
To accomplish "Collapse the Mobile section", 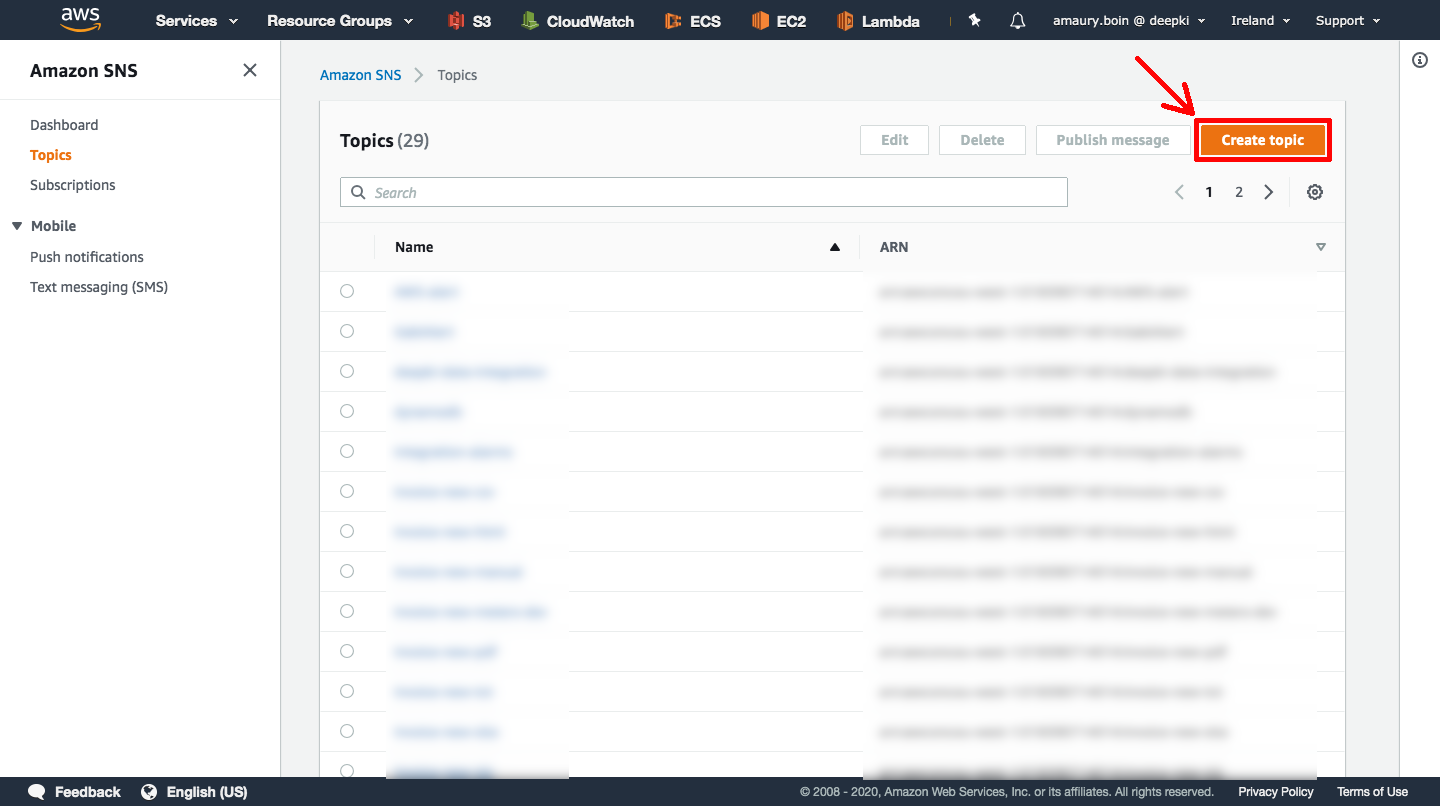I will 17,226.
